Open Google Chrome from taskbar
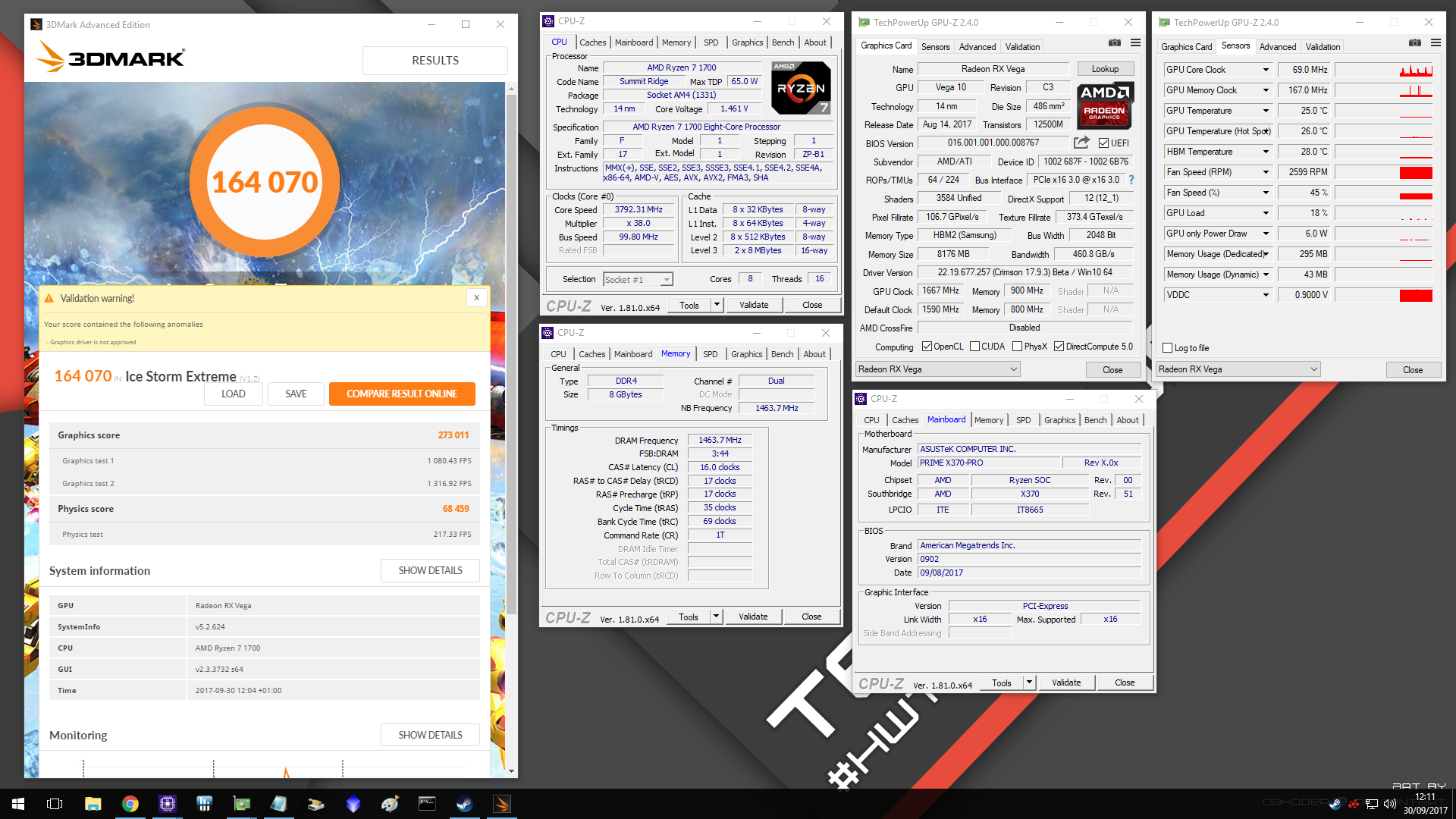Viewport: 1456px width, 819px height. (130, 804)
